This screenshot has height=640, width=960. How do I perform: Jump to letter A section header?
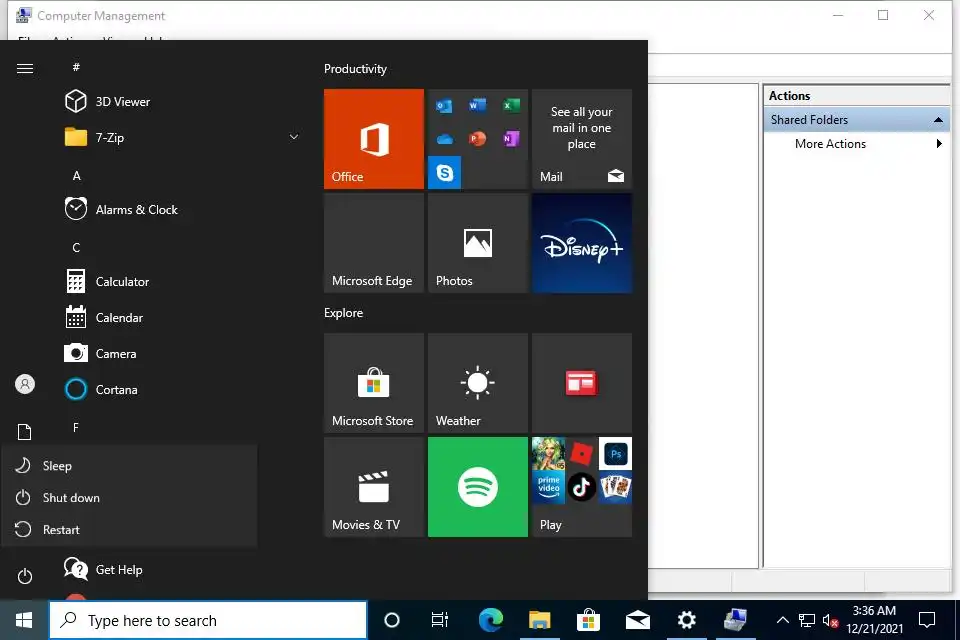click(77, 176)
